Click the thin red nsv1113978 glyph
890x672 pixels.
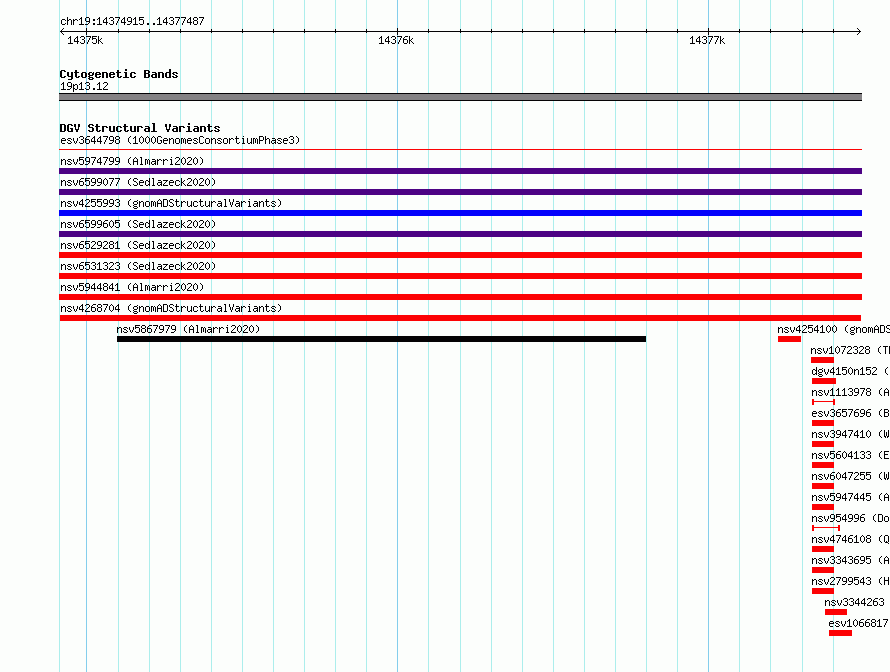[823, 402]
